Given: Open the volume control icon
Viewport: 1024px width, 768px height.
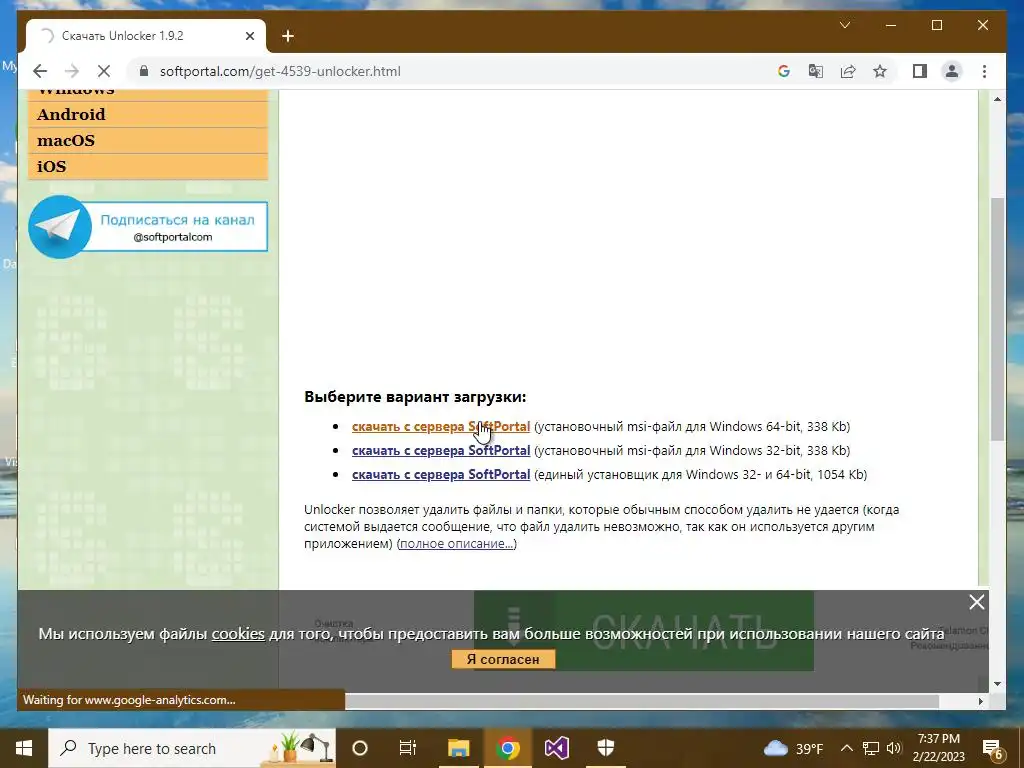Looking at the screenshot, I should [x=894, y=748].
